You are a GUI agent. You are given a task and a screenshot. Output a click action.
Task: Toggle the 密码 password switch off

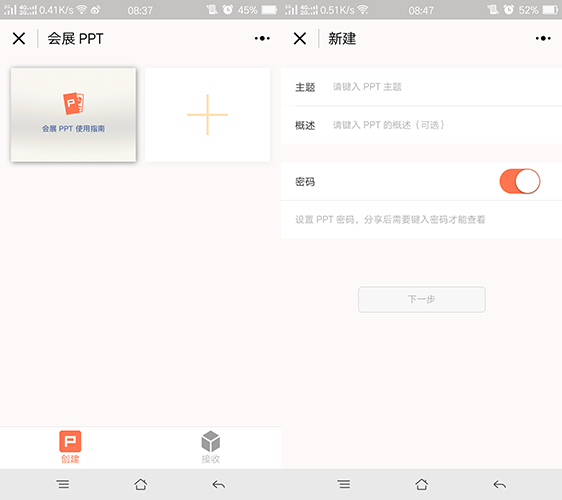click(x=520, y=181)
